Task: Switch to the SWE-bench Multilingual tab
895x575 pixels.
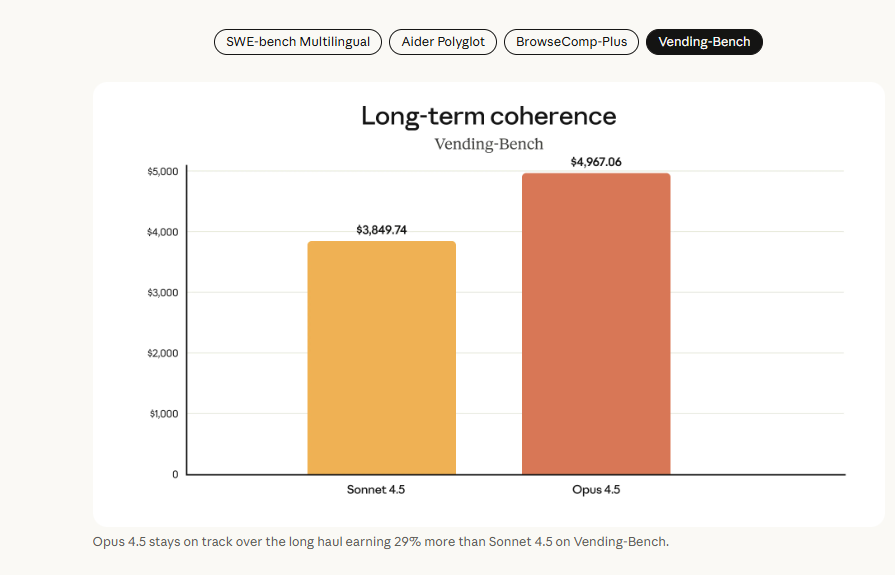Action: [296, 42]
